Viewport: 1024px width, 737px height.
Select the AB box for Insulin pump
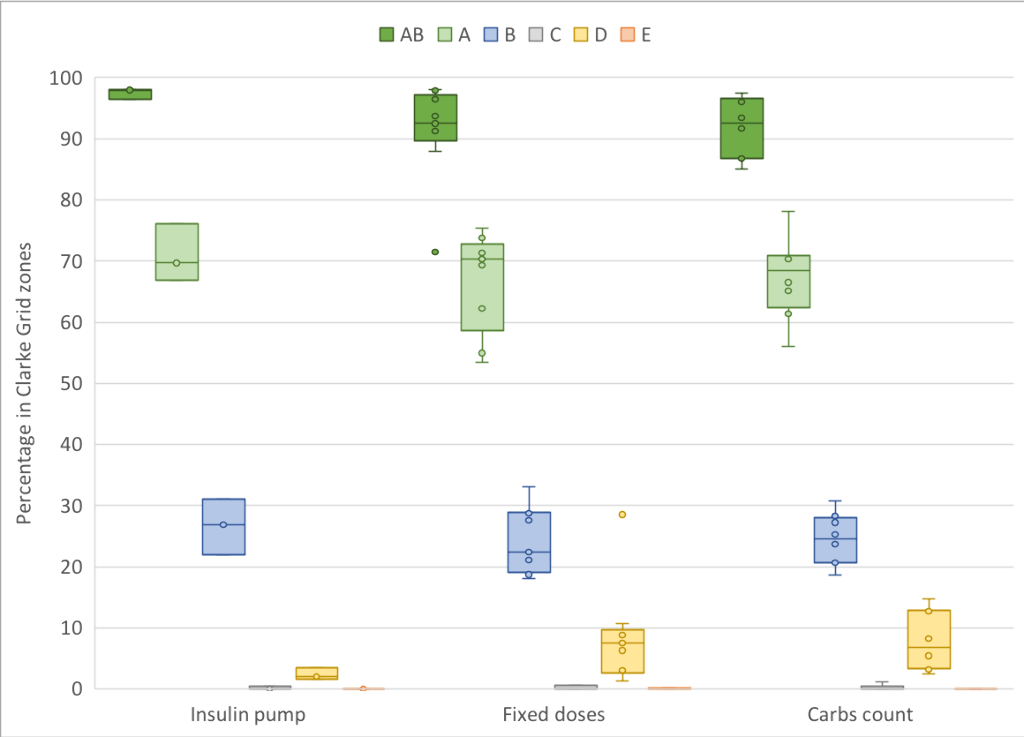[130, 95]
